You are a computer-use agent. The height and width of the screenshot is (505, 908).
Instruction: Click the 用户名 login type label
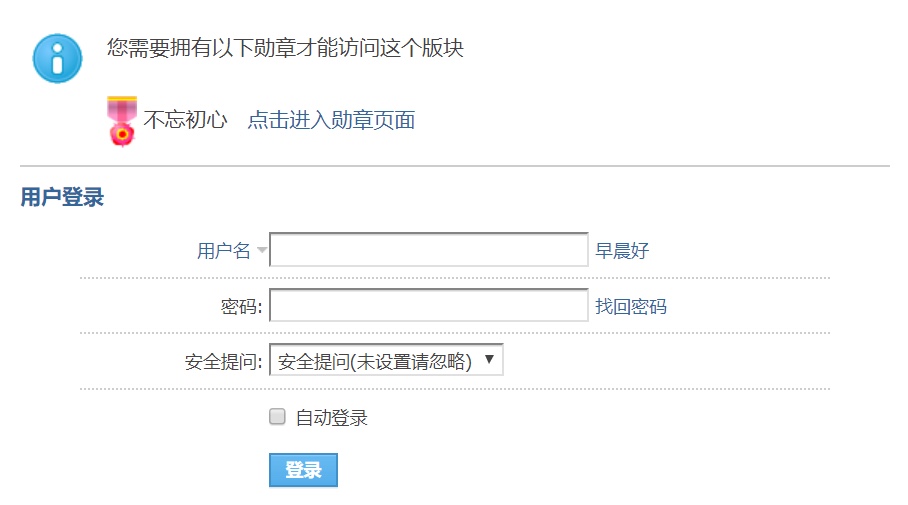pyautogui.click(x=224, y=251)
